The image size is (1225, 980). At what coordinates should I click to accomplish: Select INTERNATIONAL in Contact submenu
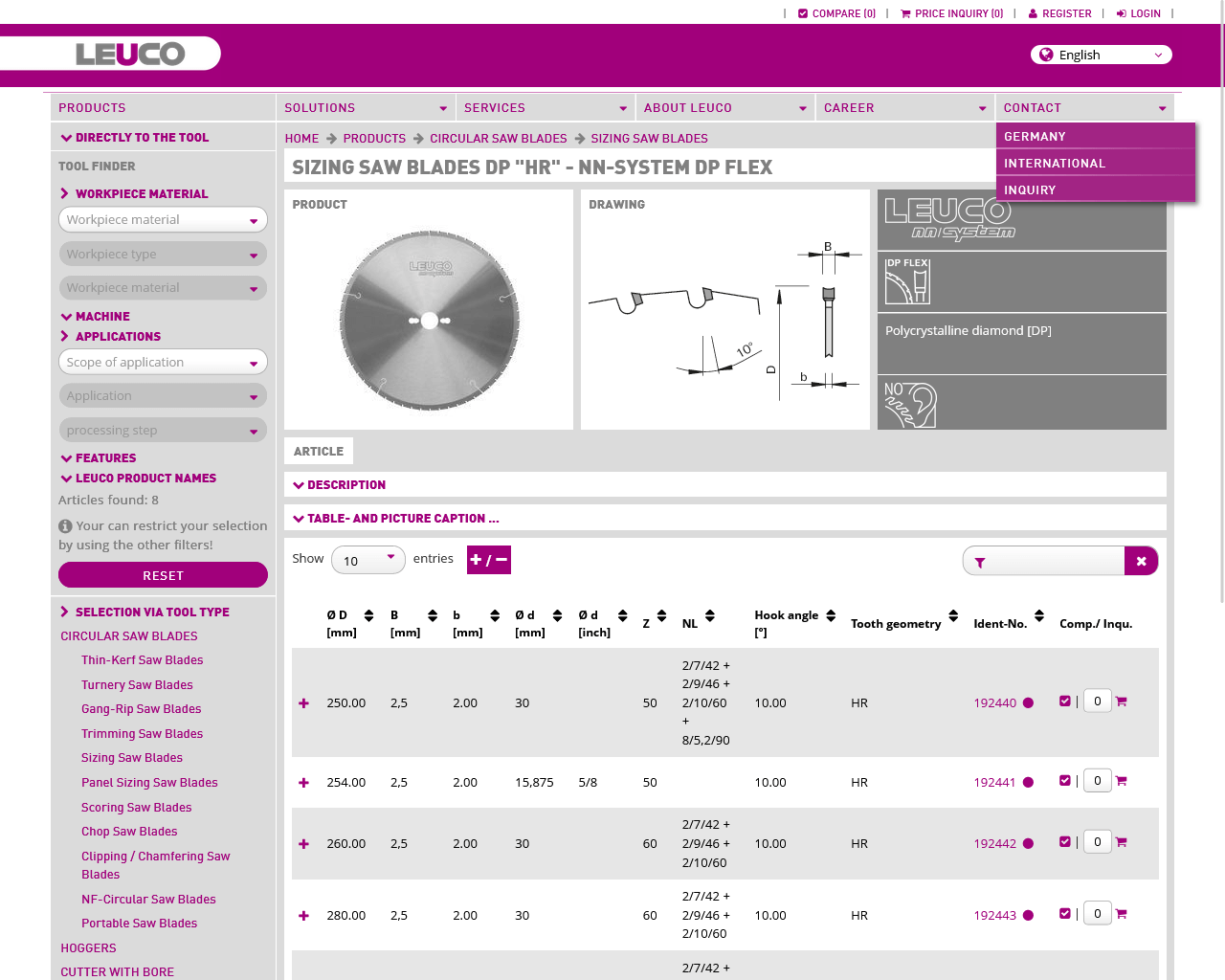coord(1096,164)
